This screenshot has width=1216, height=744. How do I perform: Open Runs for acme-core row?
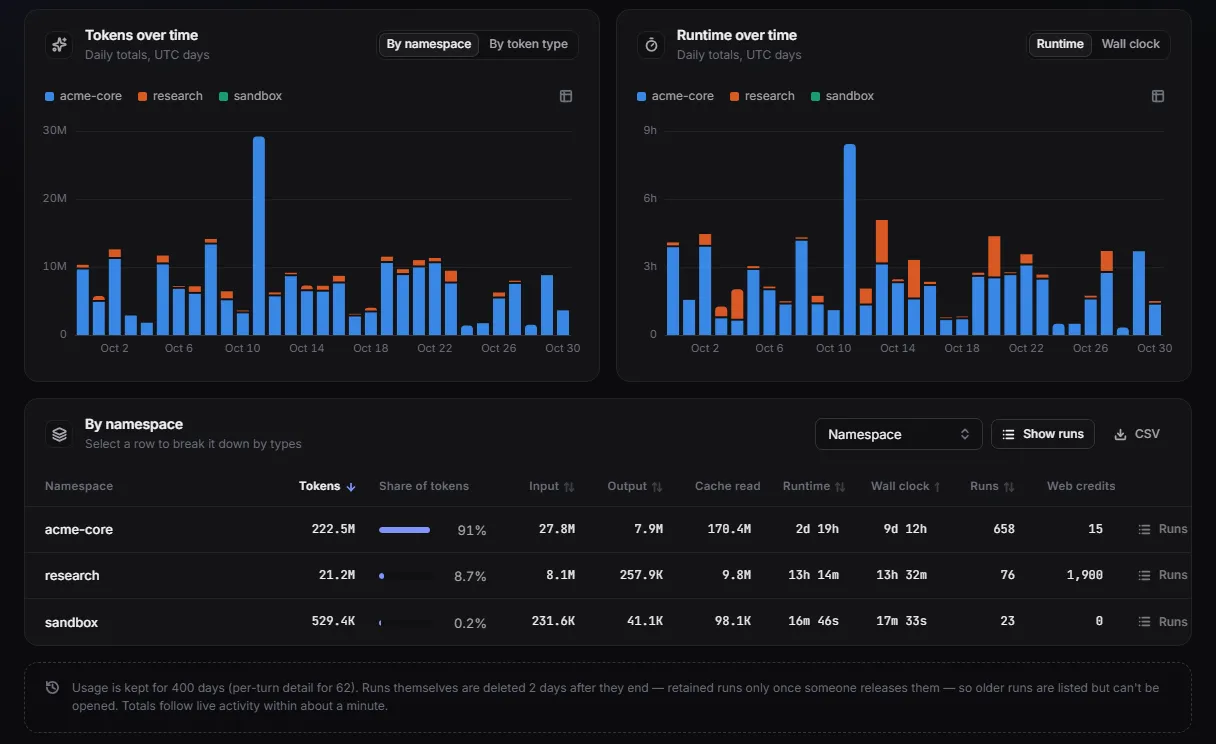point(1162,529)
